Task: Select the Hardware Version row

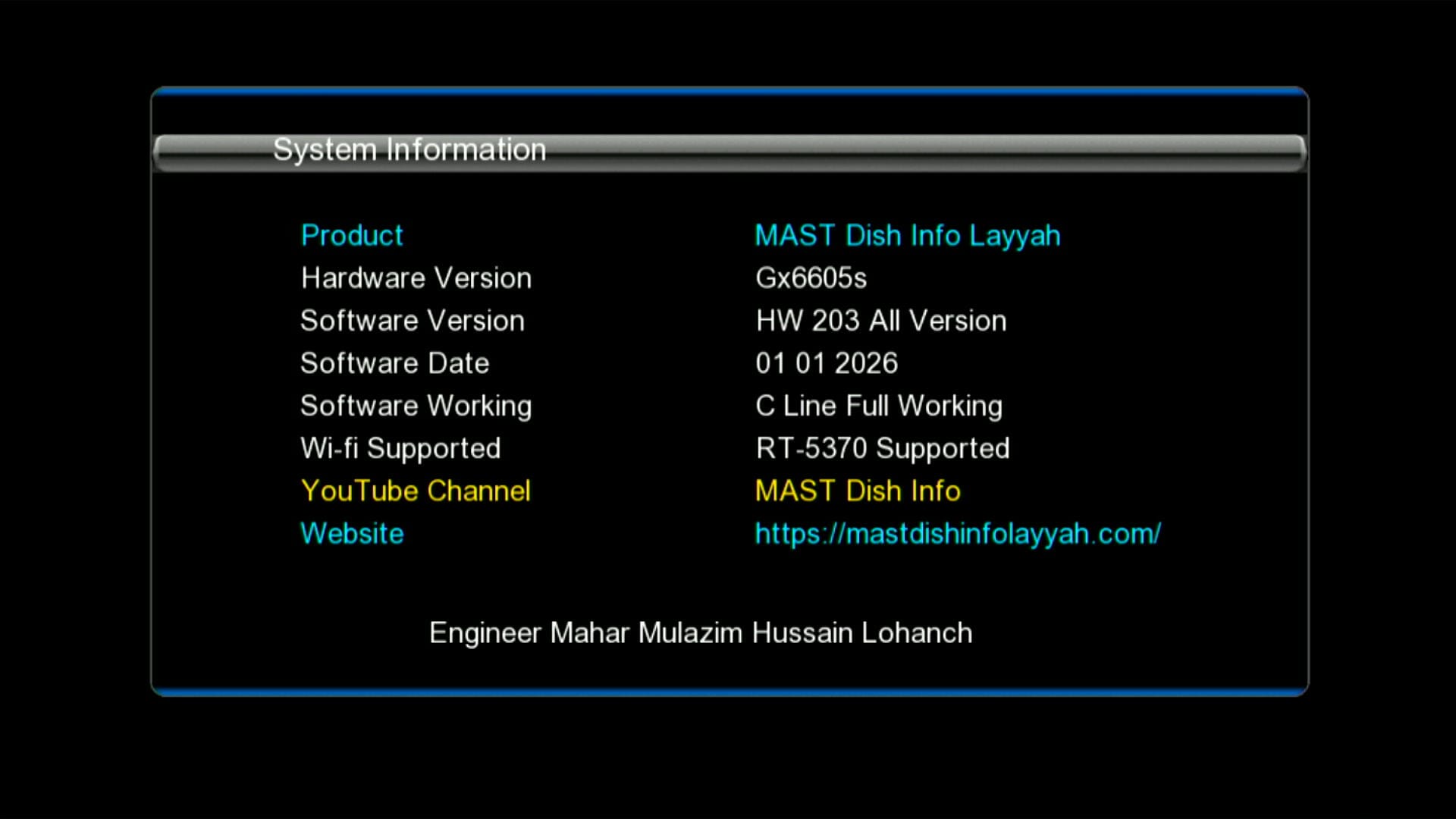Action: pos(416,278)
